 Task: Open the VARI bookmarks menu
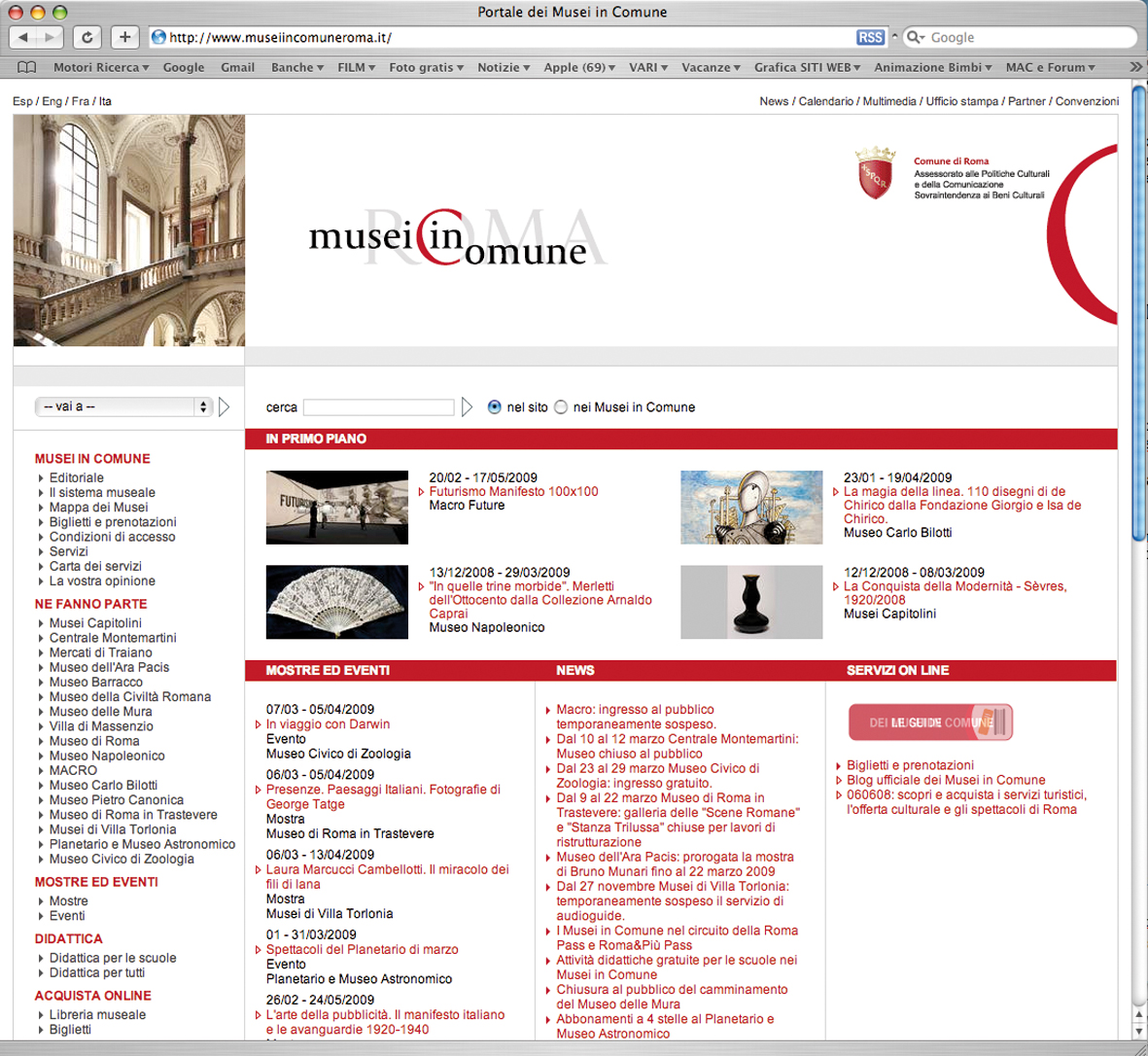point(648,67)
